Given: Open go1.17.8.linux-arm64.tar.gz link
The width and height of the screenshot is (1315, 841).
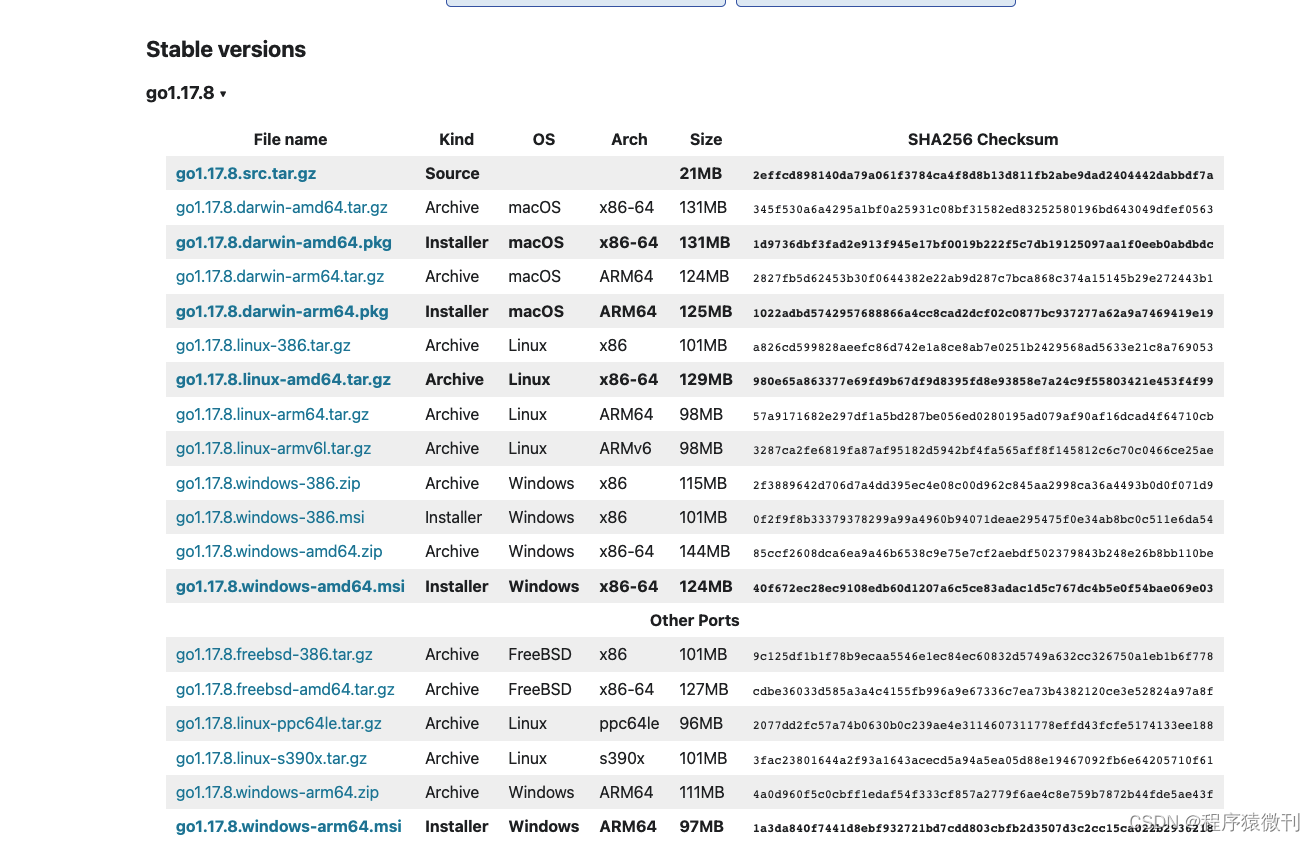Looking at the screenshot, I should tap(272, 414).
